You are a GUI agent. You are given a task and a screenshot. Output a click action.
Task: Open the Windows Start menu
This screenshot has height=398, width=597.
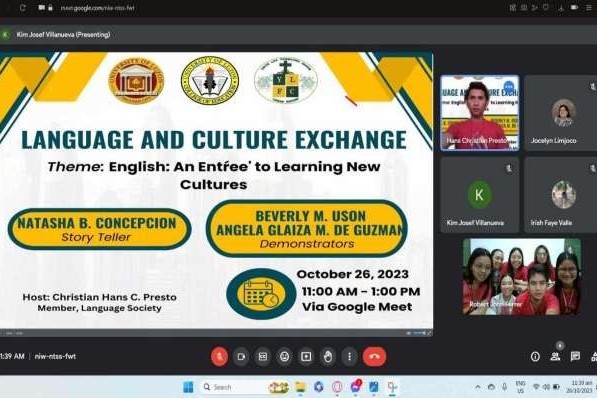tap(188, 387)
